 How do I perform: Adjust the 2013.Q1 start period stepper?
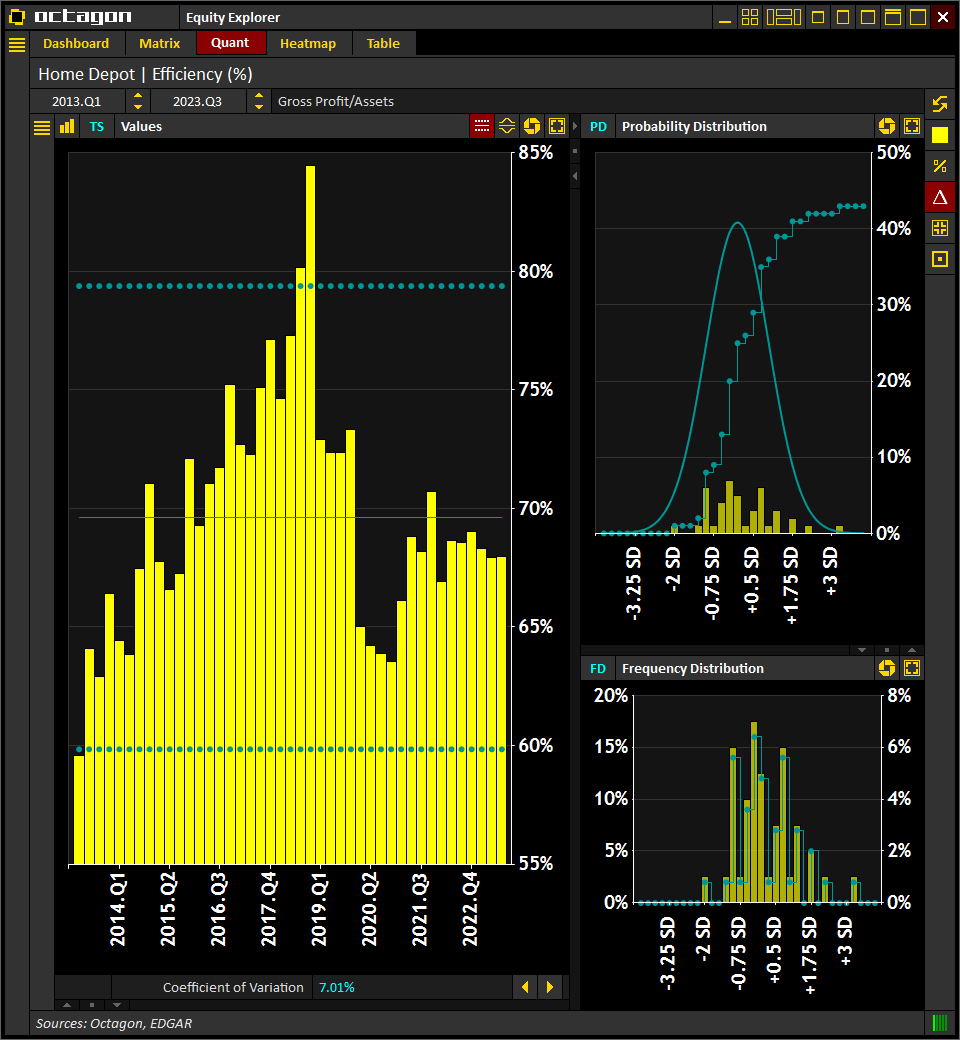pos(138,101)
